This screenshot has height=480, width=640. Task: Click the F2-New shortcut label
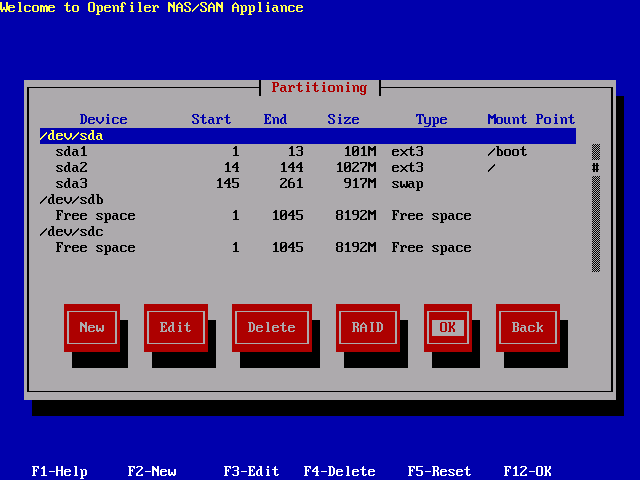[x=152, y=471]
